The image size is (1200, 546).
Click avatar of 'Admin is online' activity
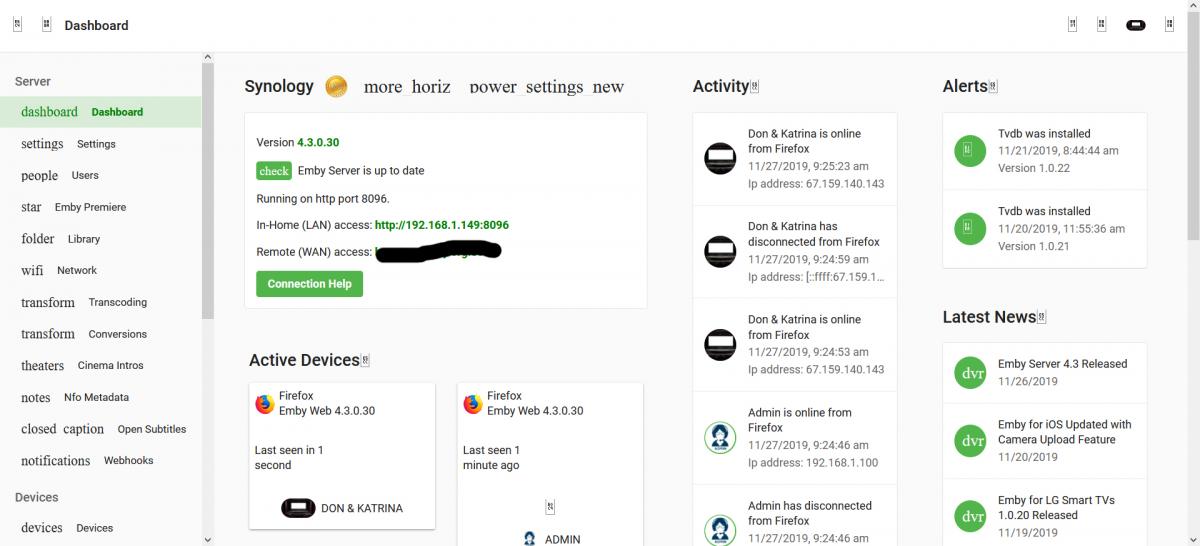tap(720, 437)
